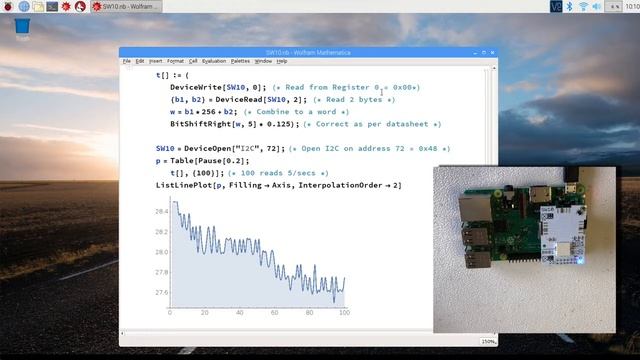The height and width of the screenshot is (360, 640).
Task: Maximize the Mathematica notebook window
Action: pos(484,53)
